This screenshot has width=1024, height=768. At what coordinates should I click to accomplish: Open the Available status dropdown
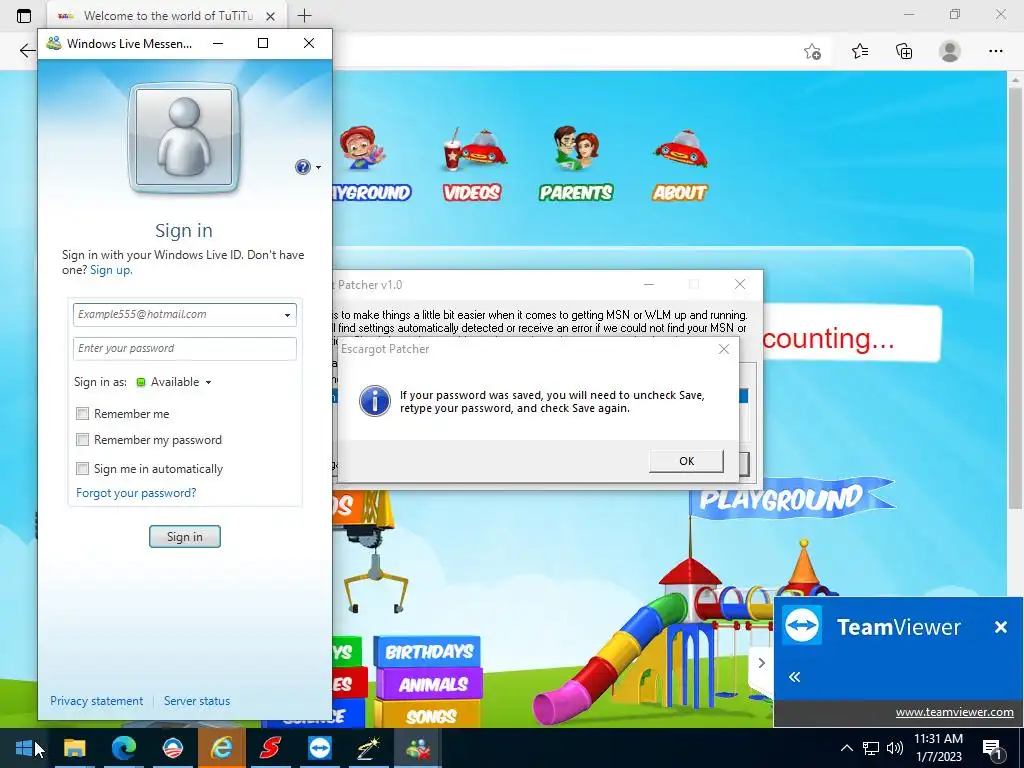(174, 382)
